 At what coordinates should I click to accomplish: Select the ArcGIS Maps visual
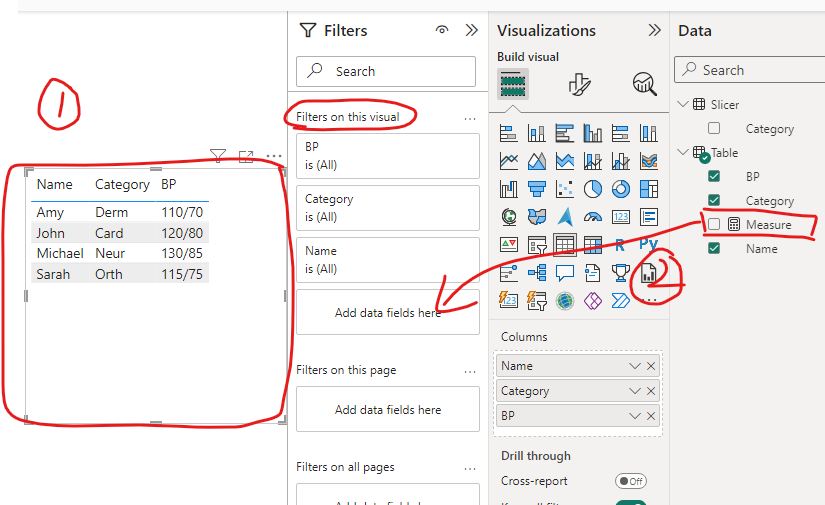coord(565,301)
